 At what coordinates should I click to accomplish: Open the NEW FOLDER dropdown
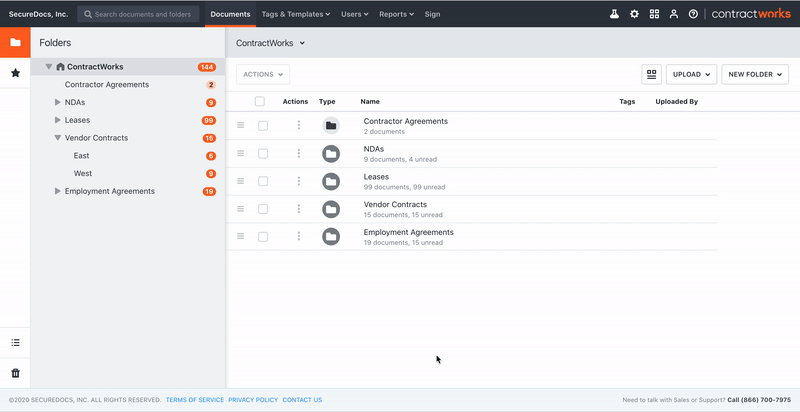(755, 74)
